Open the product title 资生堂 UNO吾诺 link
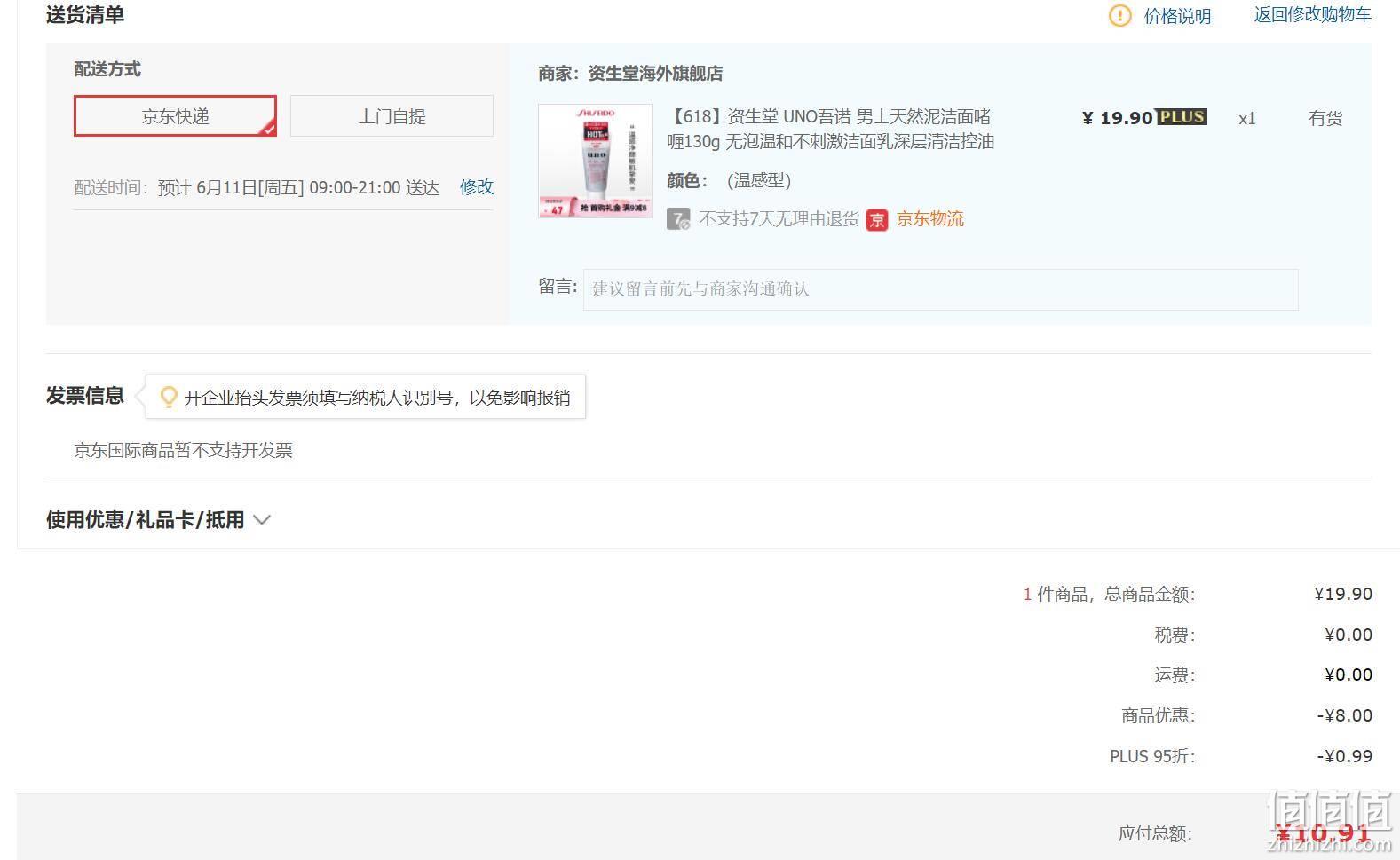Viewport: 1400px width, 860px height. click(x=830, y=129)
